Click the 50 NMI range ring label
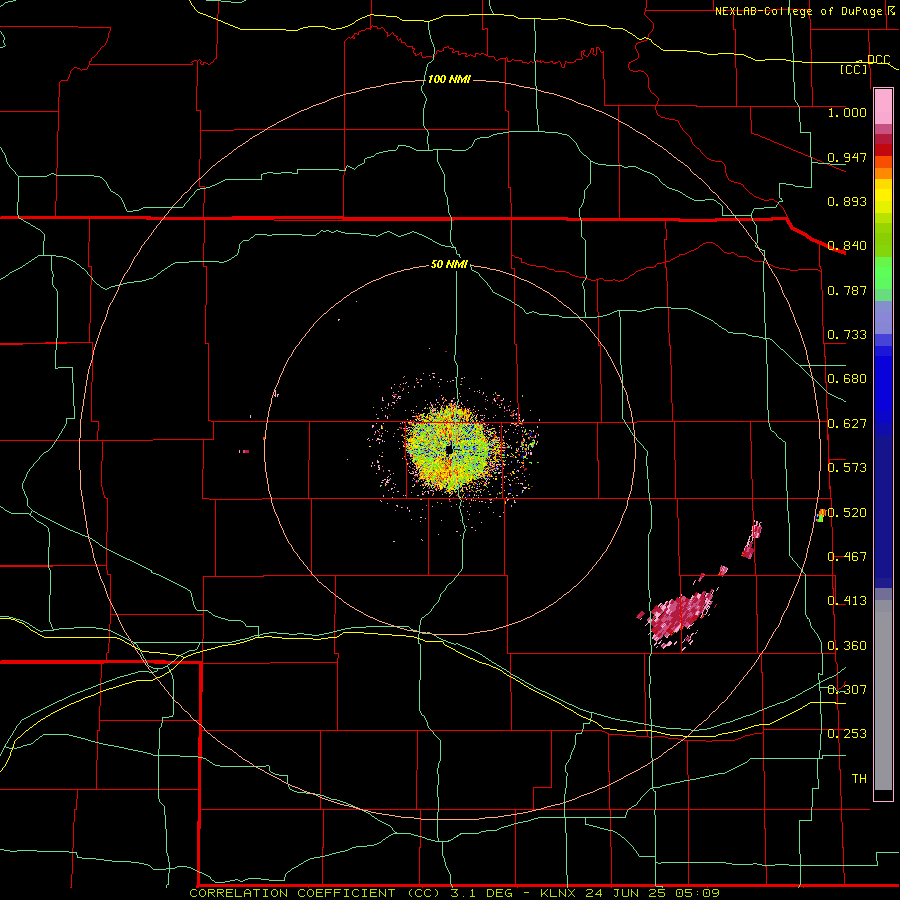Image resolution: width=900 pixels, height=900 pixels. pyautogui.click(x=449, y=265)
